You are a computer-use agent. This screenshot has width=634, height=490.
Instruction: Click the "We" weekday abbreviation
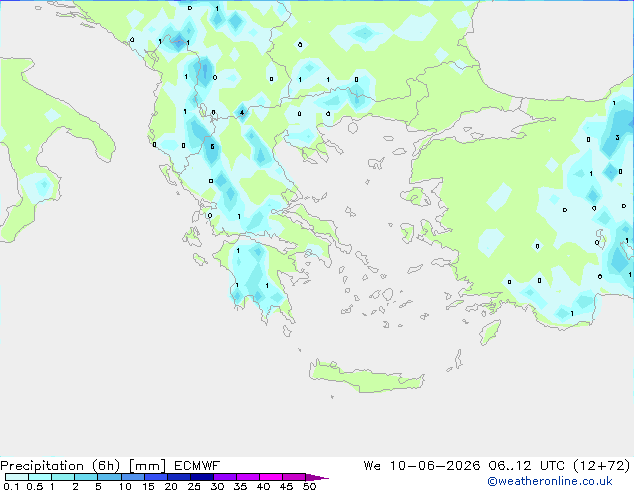click(372, 466)
